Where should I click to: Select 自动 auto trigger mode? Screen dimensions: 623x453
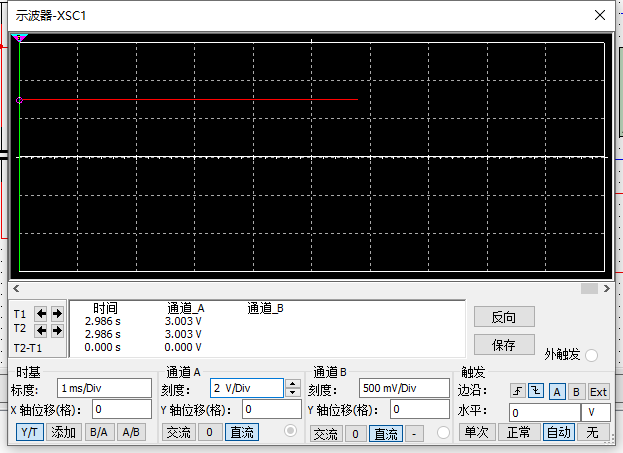559,432
